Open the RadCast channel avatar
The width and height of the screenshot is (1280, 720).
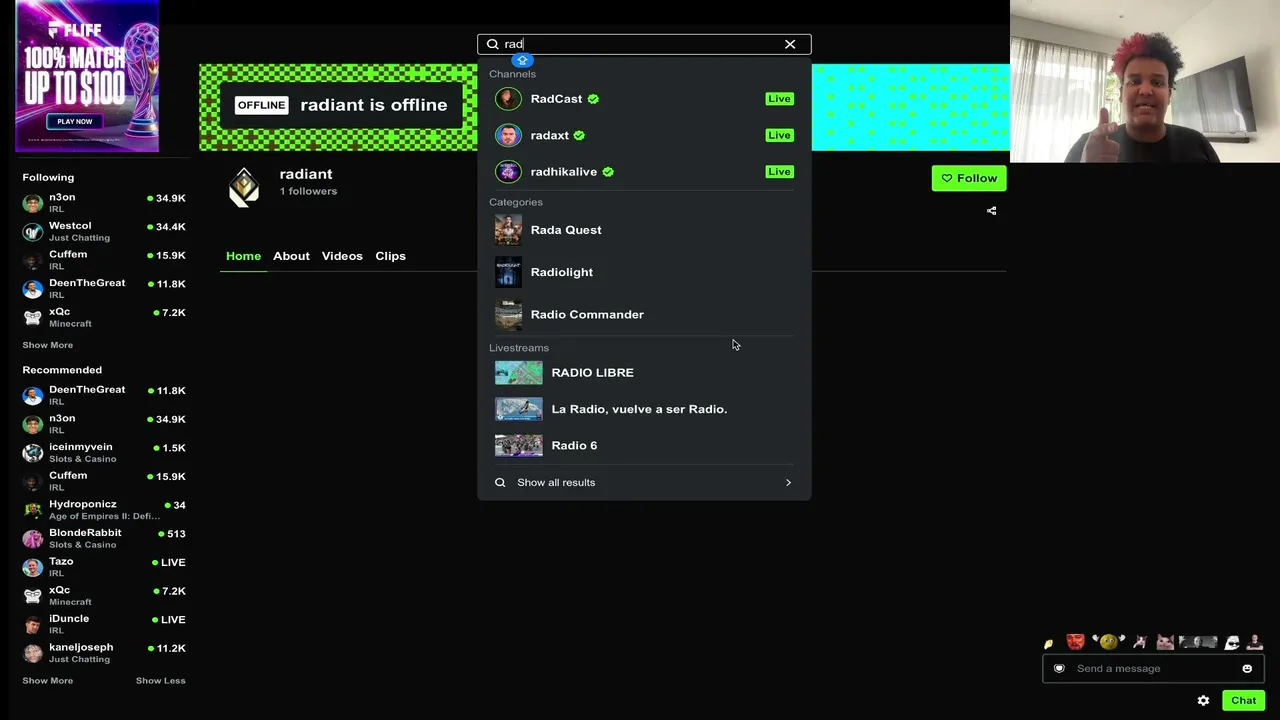tap(508, 99)
